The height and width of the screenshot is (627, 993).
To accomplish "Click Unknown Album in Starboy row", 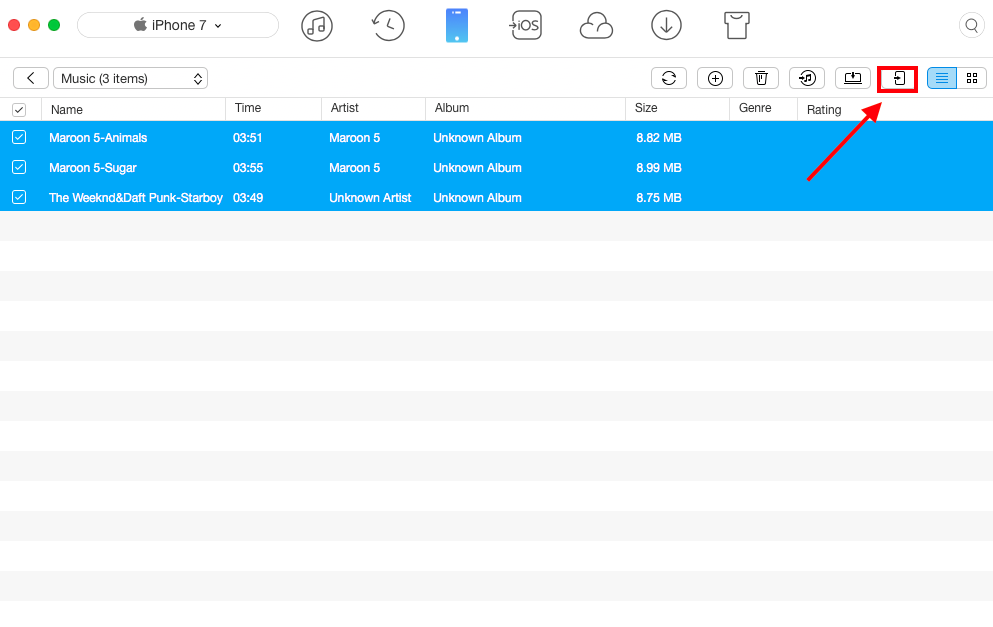I will pos(478,198).
